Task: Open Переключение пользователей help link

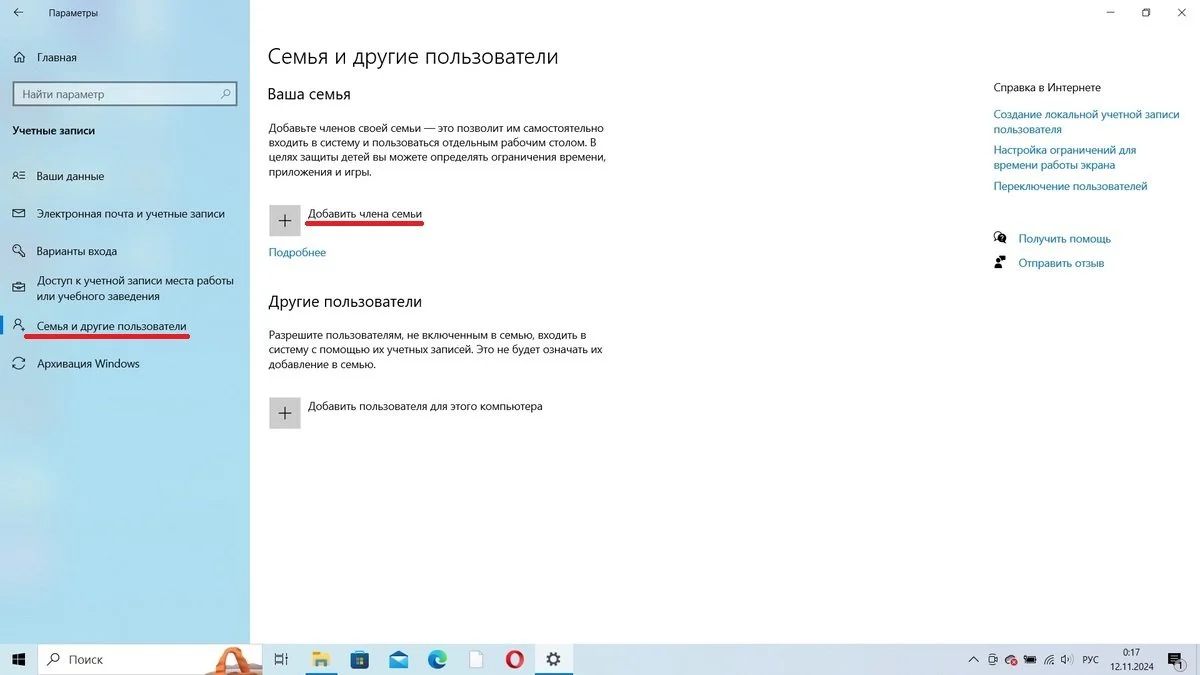Action: [1070, 186]
